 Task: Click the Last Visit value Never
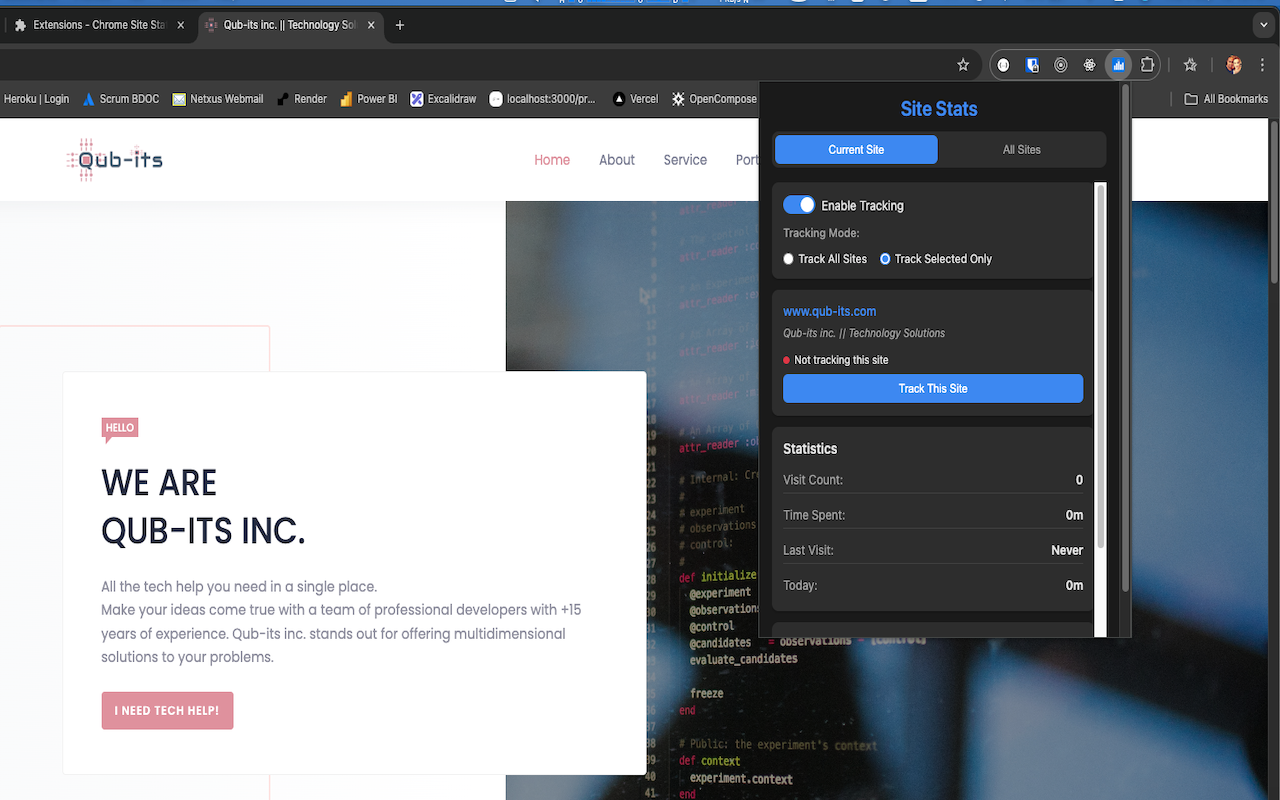tap(1067, 550)
